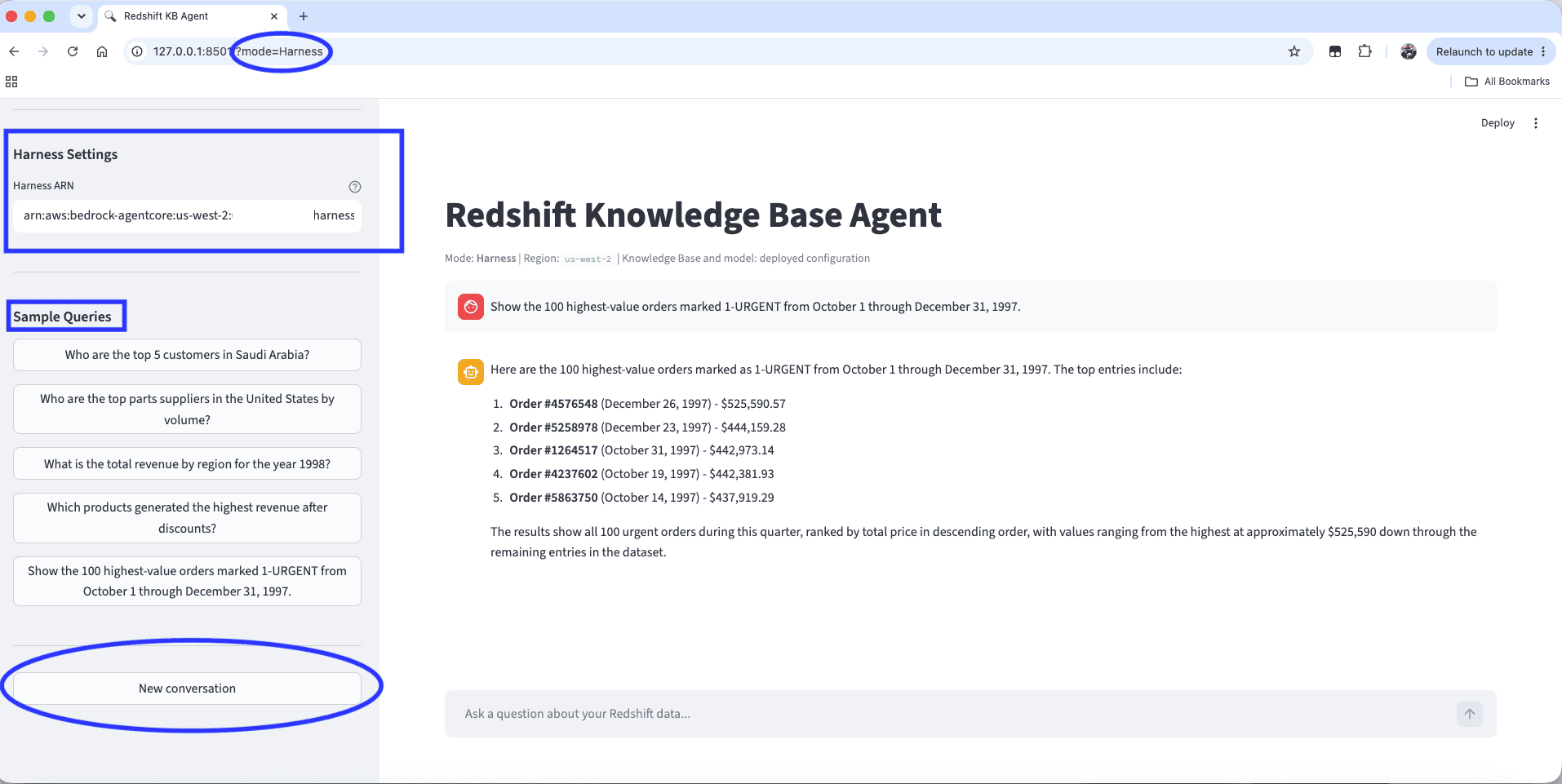This screenshot has height=784, width=1562.
Task: Close the Redshift KB Agent tab
Action: click(274, 16)
